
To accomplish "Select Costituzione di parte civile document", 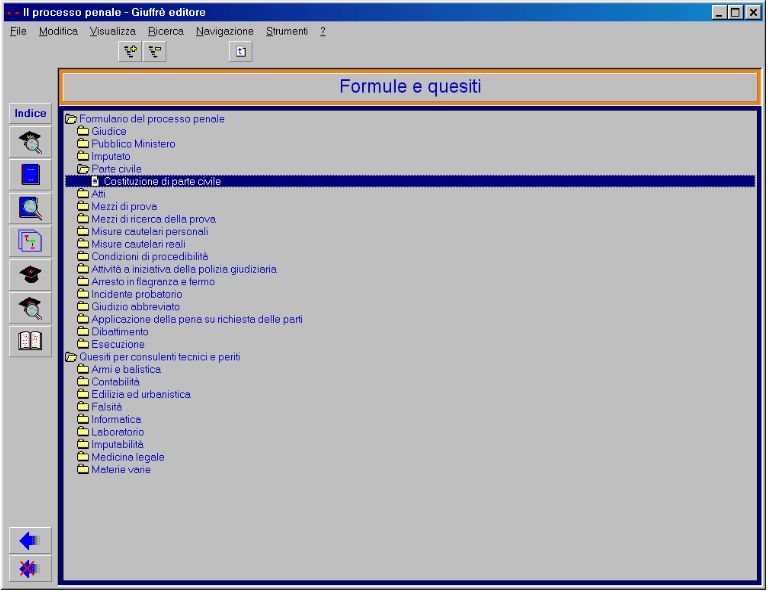I will (410, 182).
